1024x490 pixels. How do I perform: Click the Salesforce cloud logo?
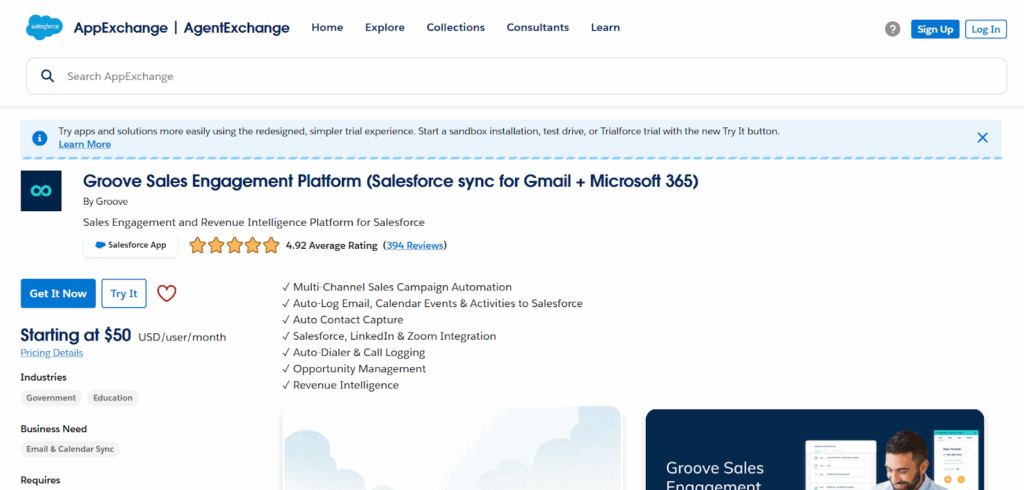point(44,28)
